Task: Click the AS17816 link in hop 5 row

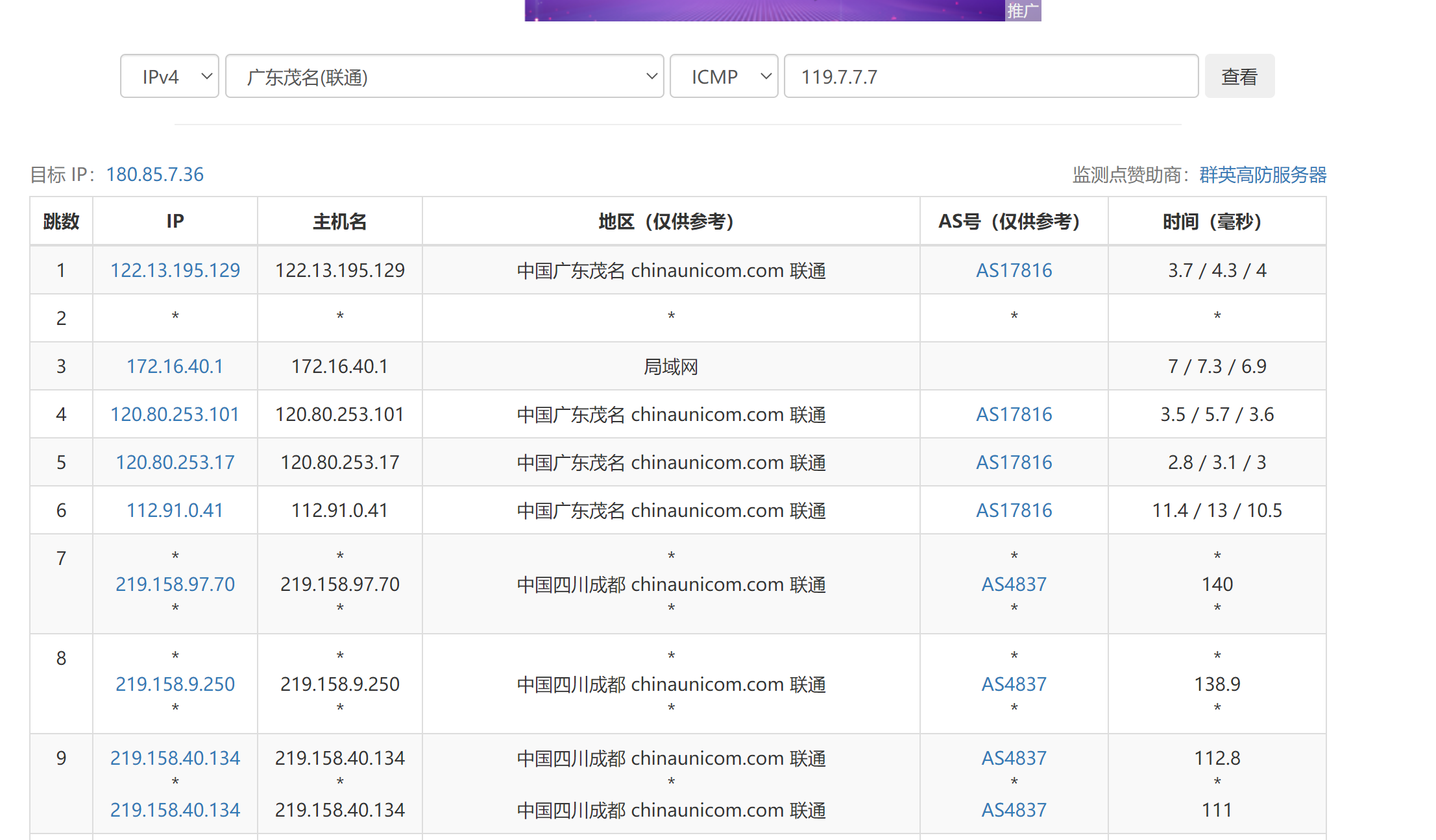Action: click(1014, 462)
